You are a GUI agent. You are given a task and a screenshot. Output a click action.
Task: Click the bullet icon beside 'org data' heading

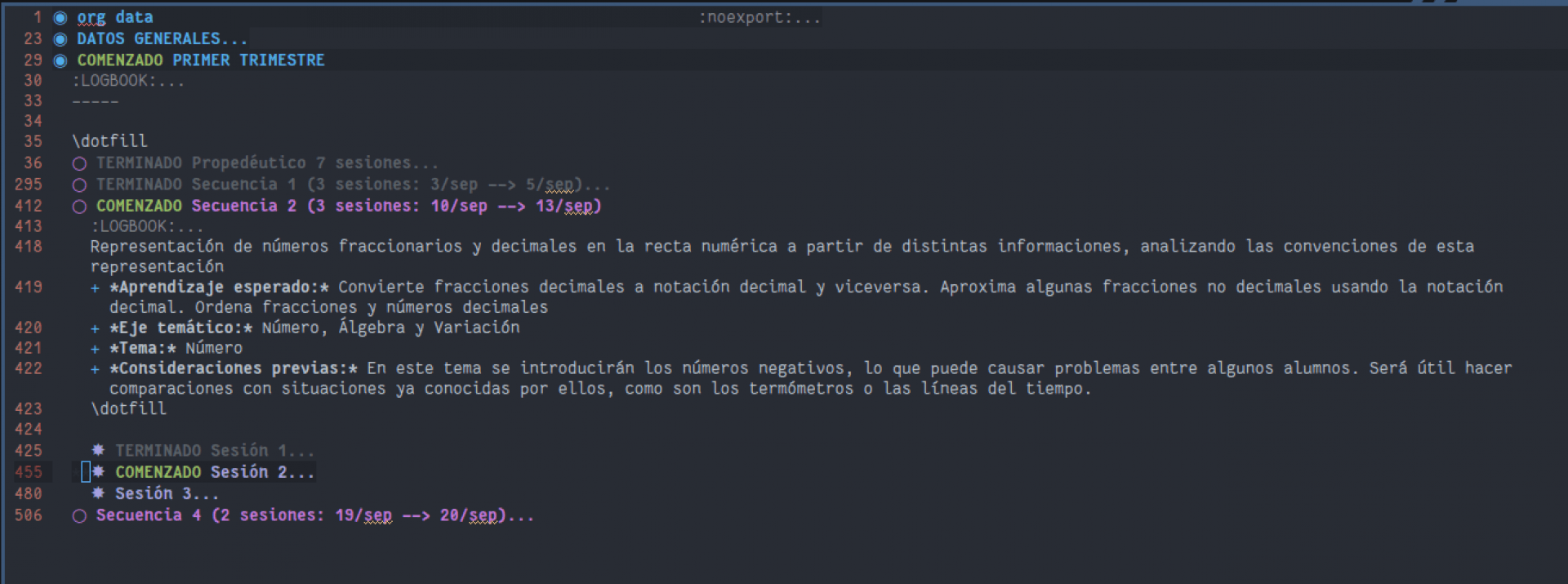pos(60,18)
